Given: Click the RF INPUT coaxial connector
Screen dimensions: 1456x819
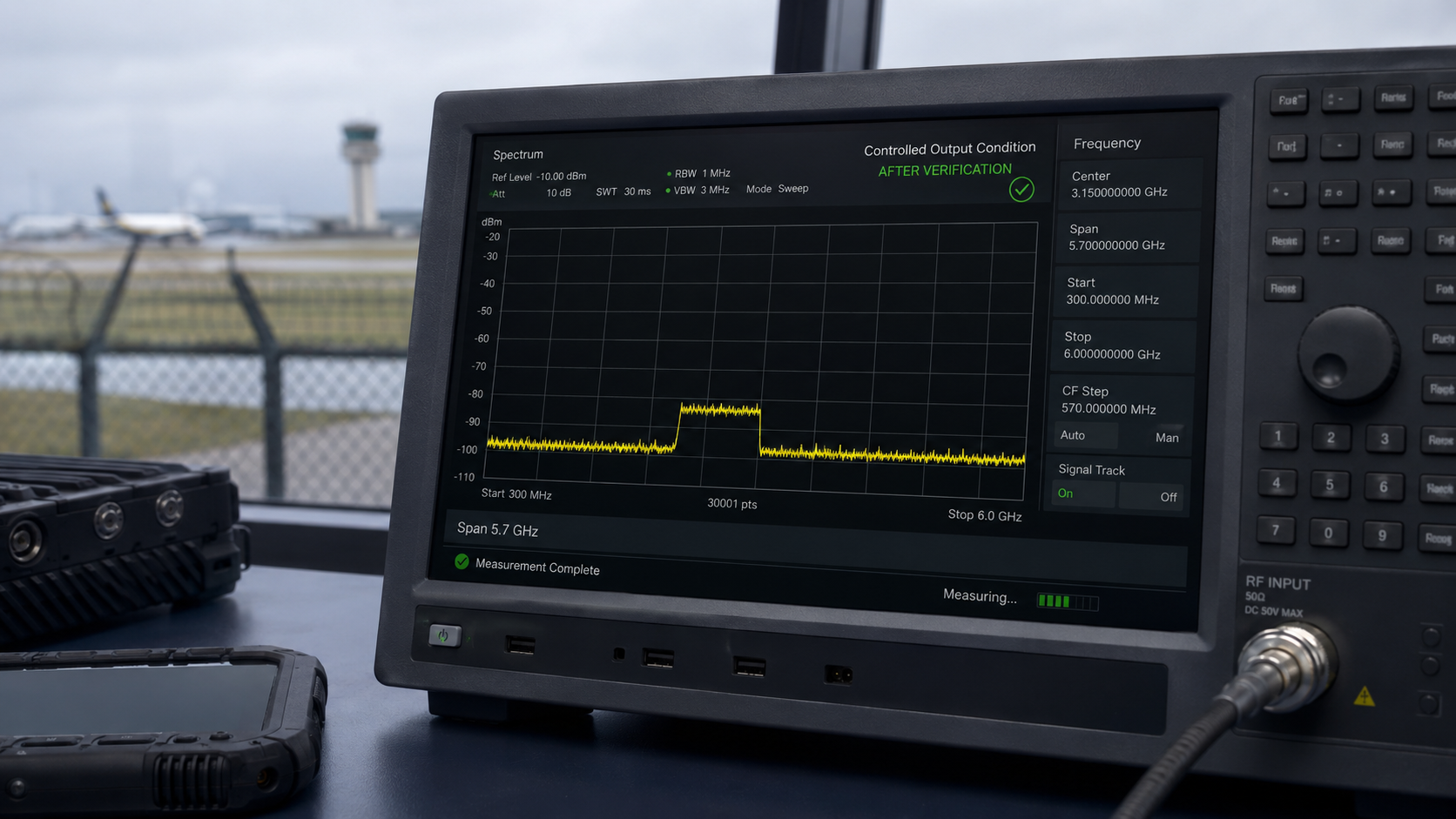Looking at the screenshot, I should pos(1287,668).
